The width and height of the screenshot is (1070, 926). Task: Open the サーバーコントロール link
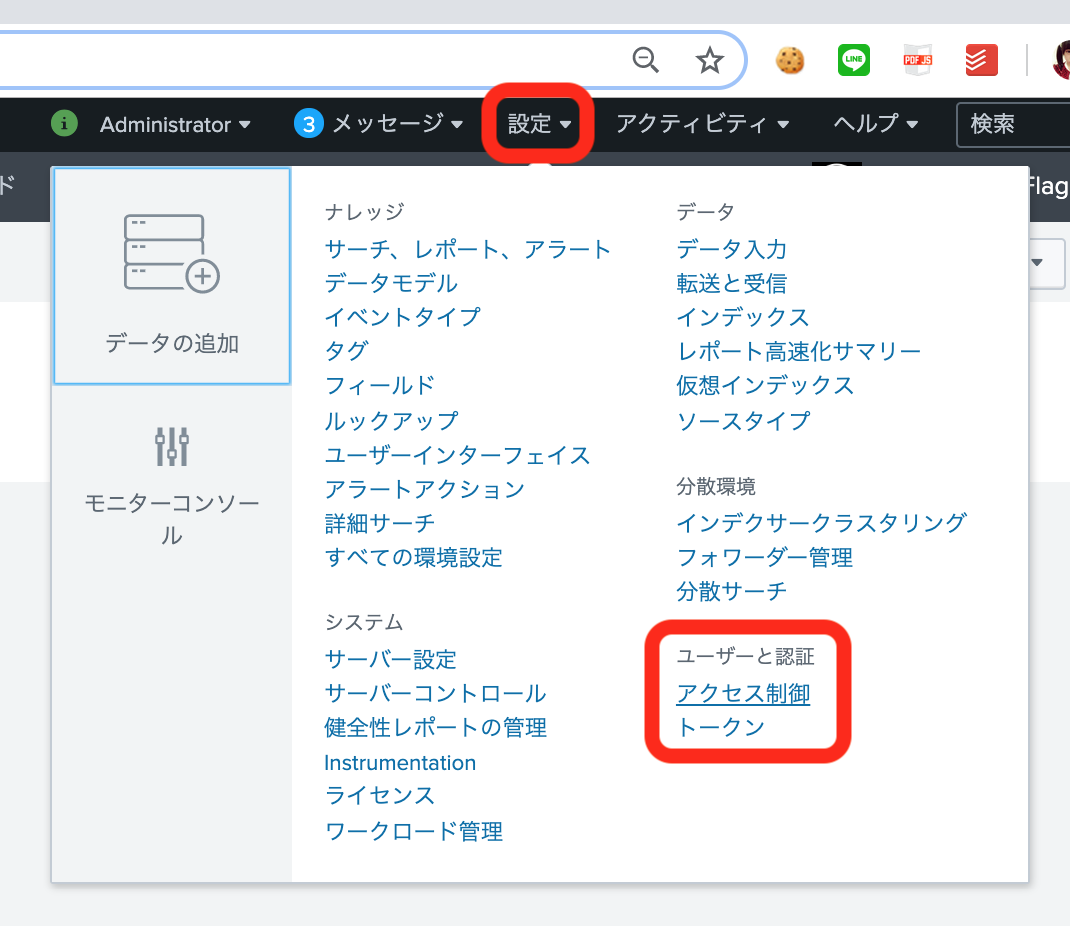pyautogui.click(x=435, y=693)
